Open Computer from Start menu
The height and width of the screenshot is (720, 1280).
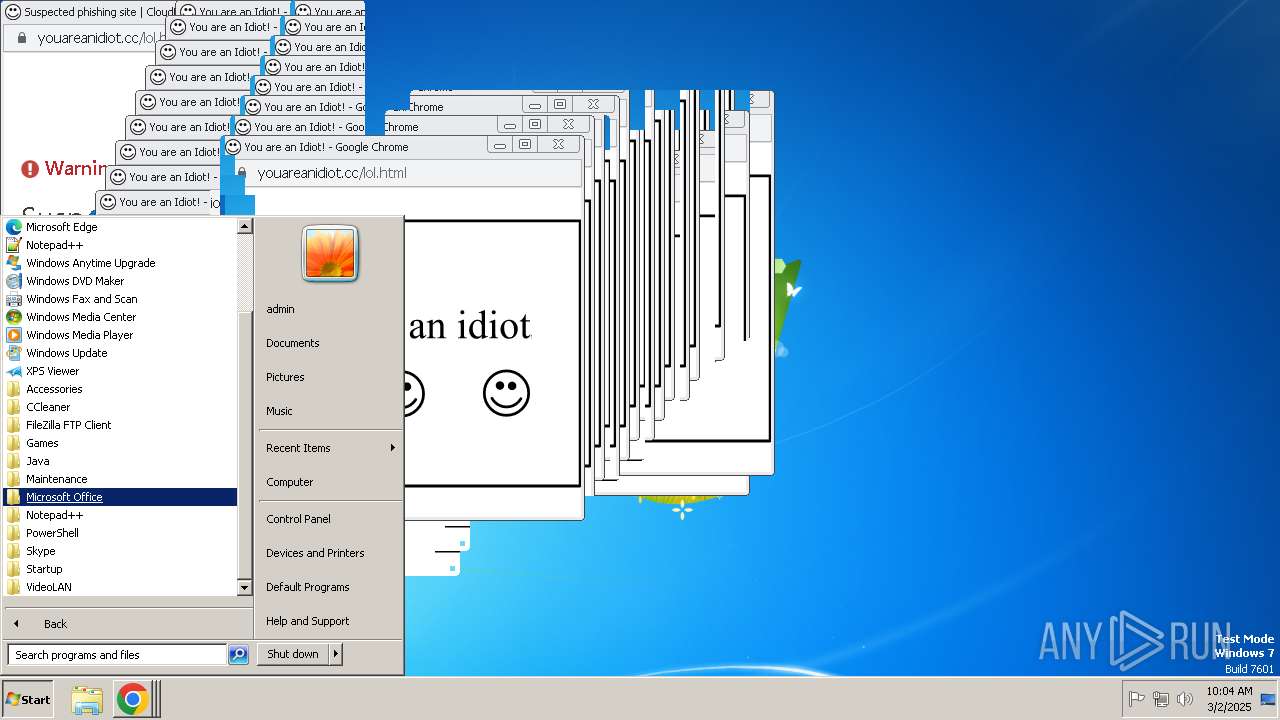329,482
